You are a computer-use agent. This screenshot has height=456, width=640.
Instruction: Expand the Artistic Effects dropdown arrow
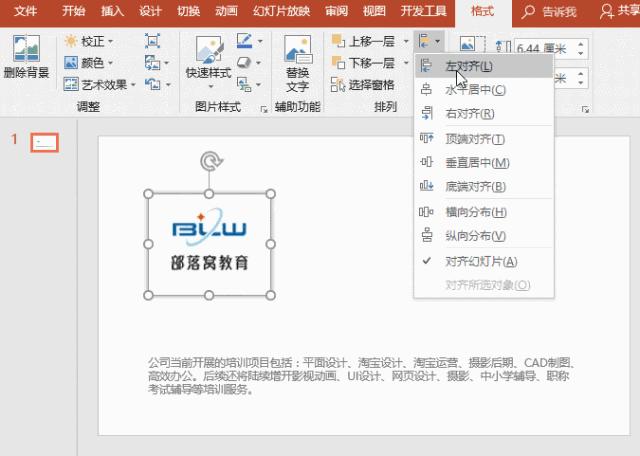pos(133,85)
